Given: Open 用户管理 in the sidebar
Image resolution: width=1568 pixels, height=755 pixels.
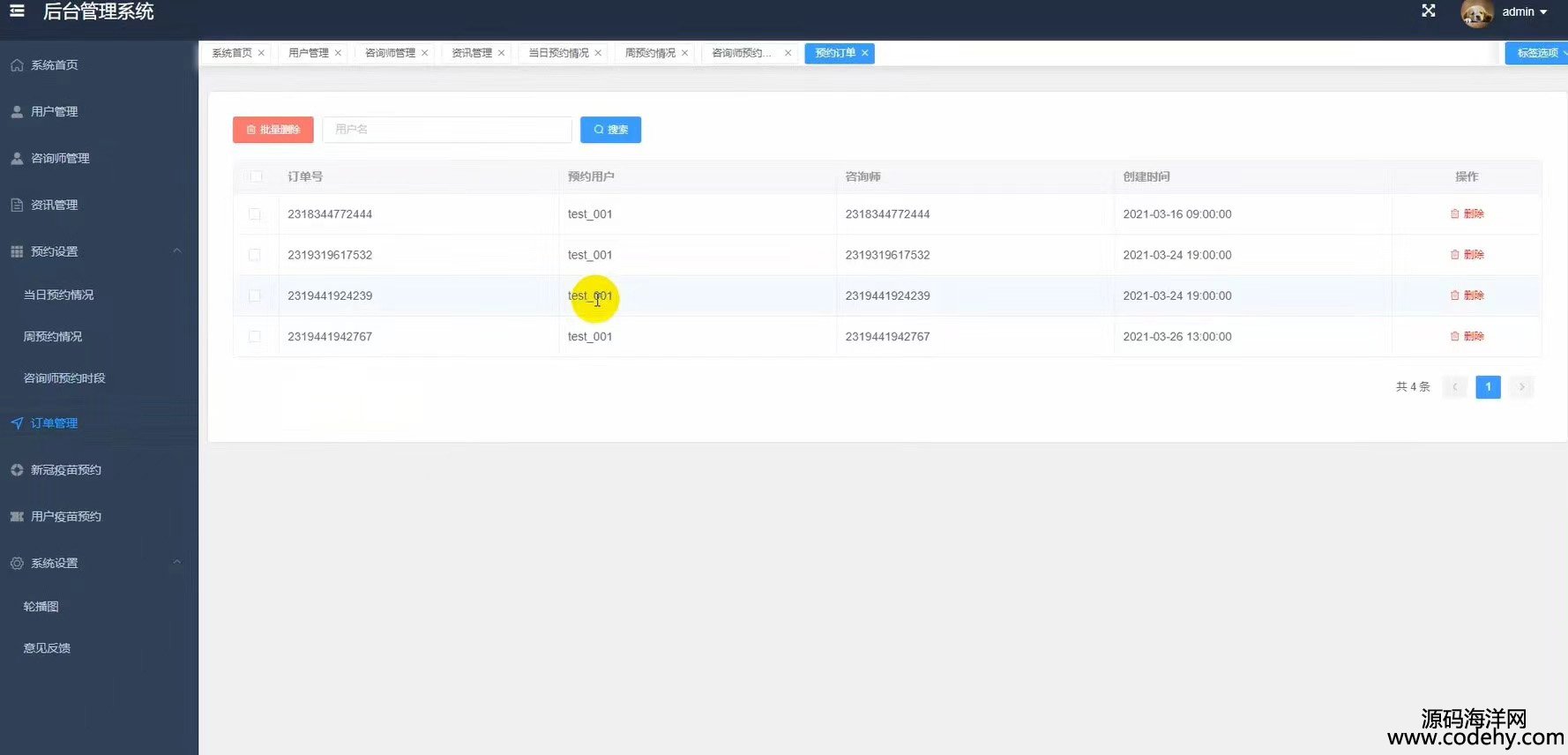Looking at the screenshot, I should point(54,112).
